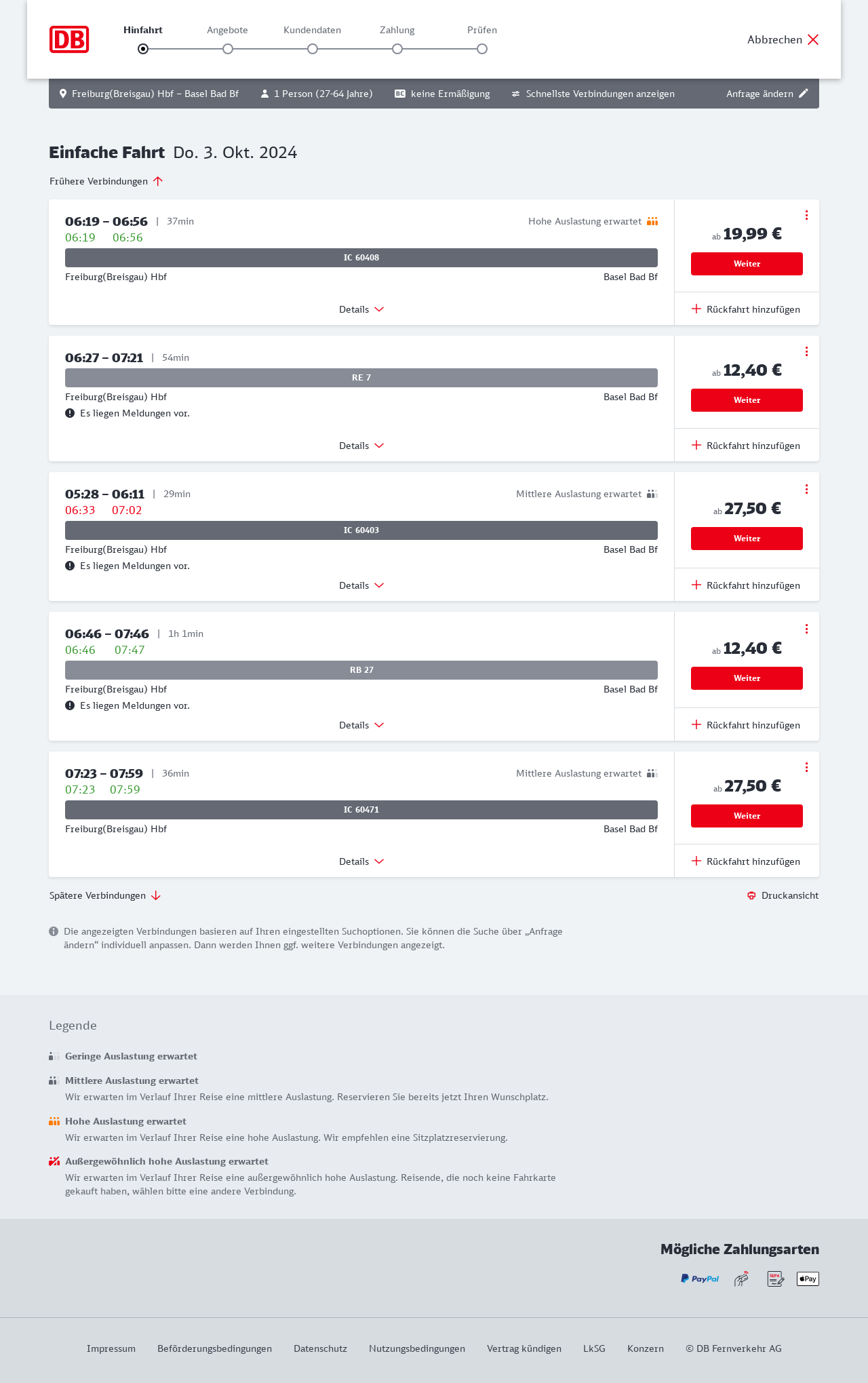This screenshot has height=1383, width=868.
Task: Open Schnellste Verbindungen anzeigen filter setting
Action: (593, 94)
